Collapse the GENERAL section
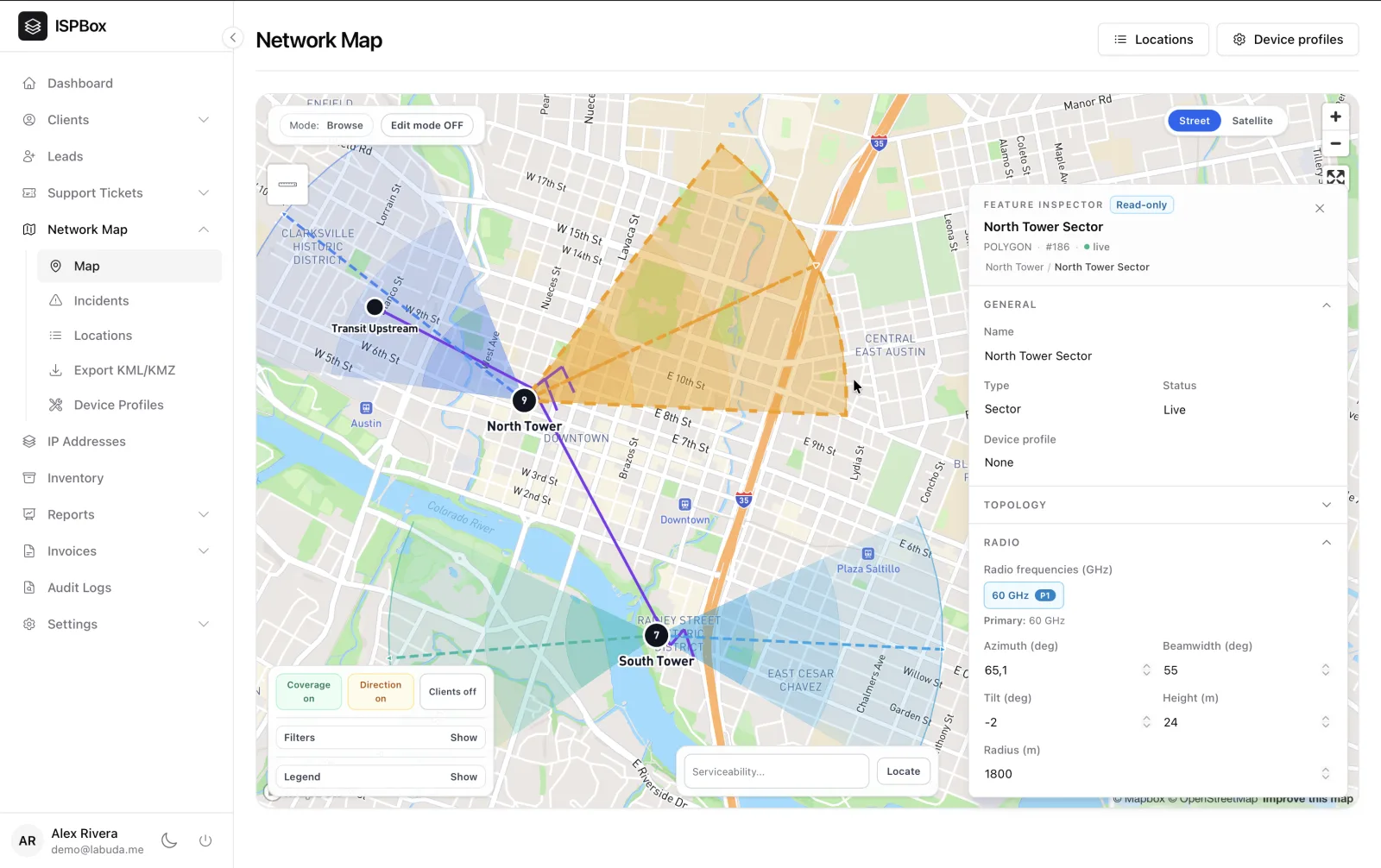The height and width of the screenshot is (868, 1381). [1327, 305]
